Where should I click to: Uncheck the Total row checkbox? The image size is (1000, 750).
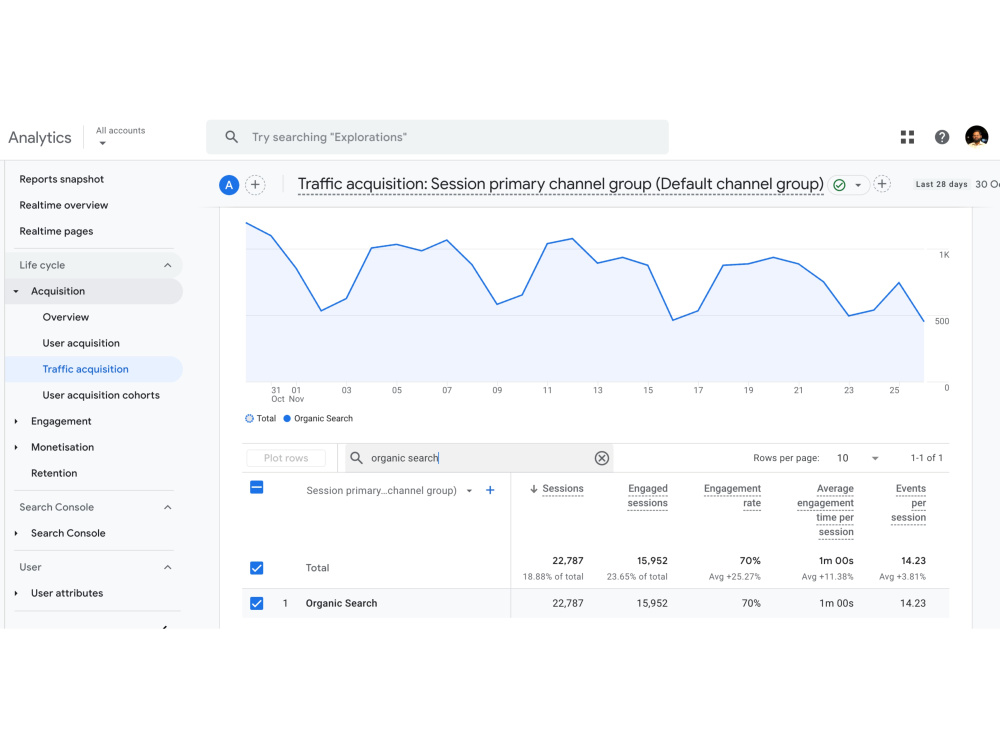pos(256,568)
